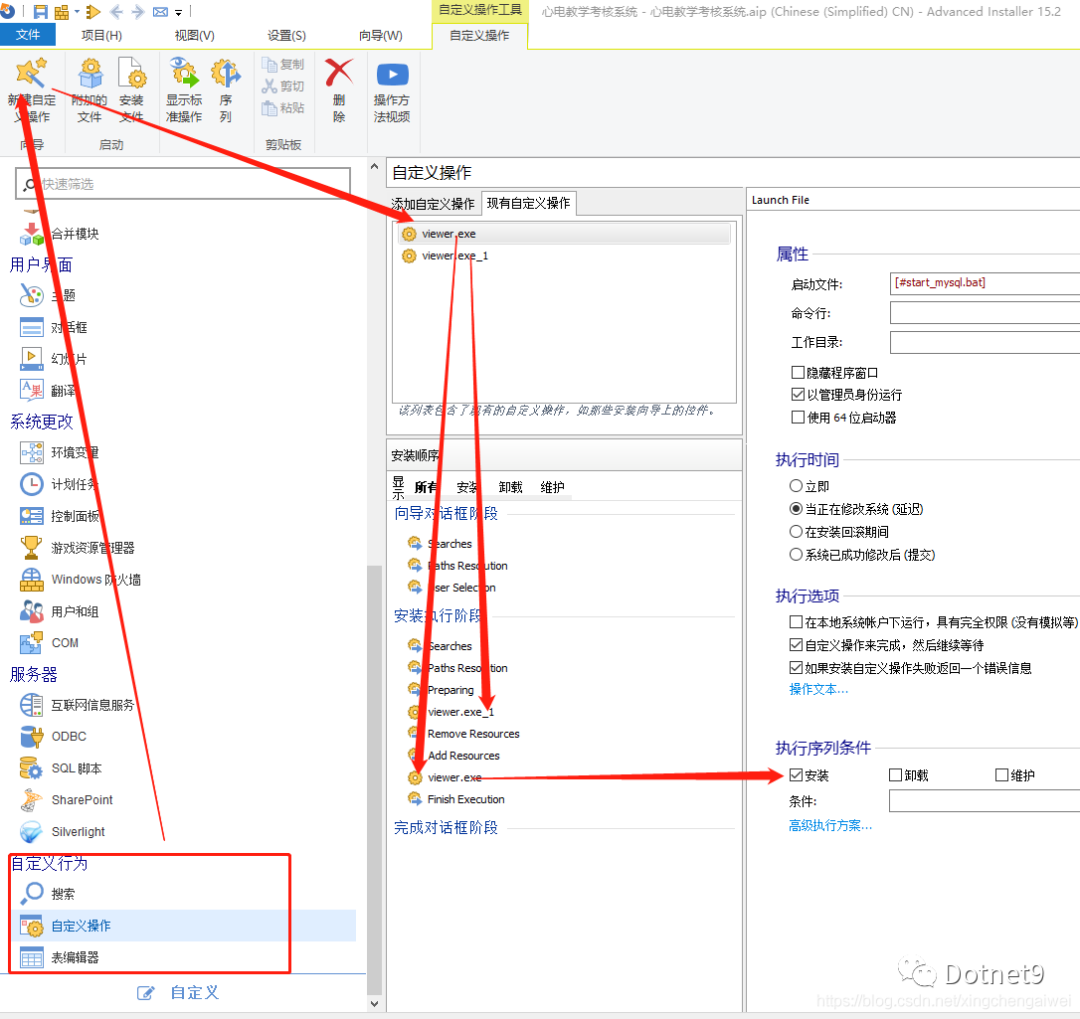The height and width of the screenshot is (1019, 1080).
Task: Click the Save icon in quick access toolbar
Action: (x=41, y=12)
